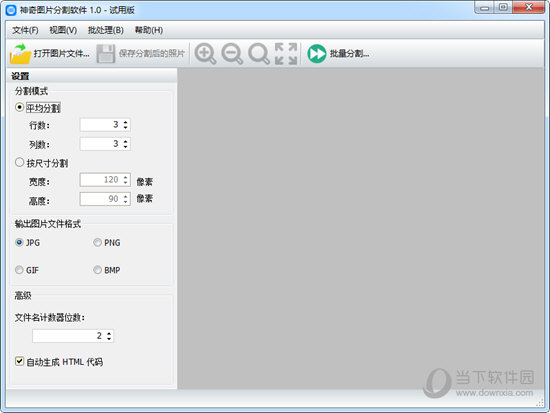The width and height of the screenshot is (550, 413).
Task: Minimize the application window
Action: (485, 7)
